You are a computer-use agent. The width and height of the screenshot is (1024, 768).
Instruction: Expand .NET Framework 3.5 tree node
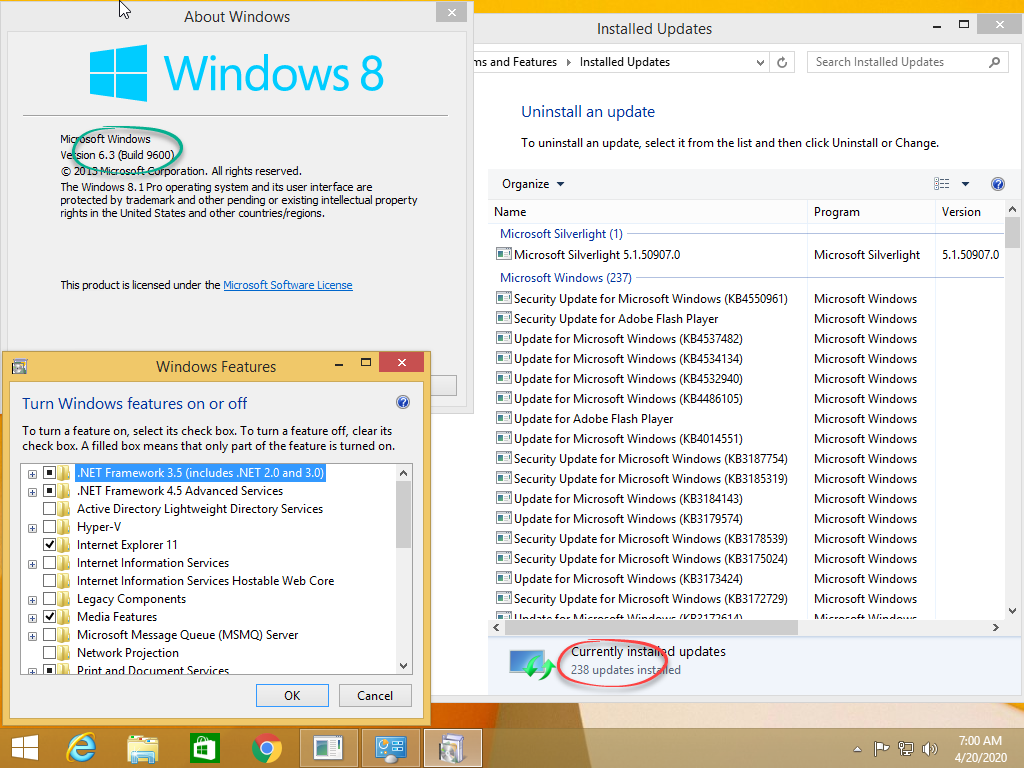point(32,474)
